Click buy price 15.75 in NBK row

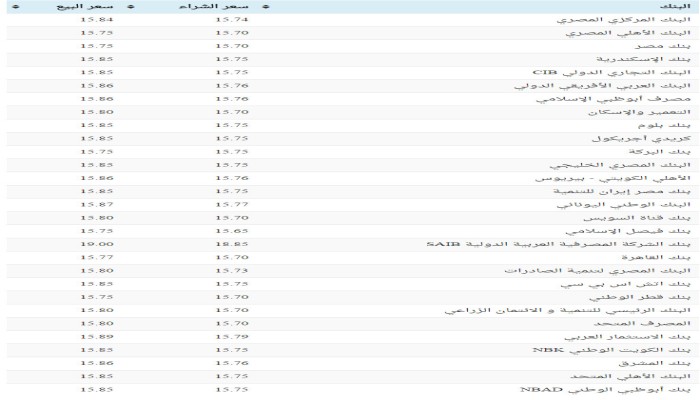tap(232, 350)
